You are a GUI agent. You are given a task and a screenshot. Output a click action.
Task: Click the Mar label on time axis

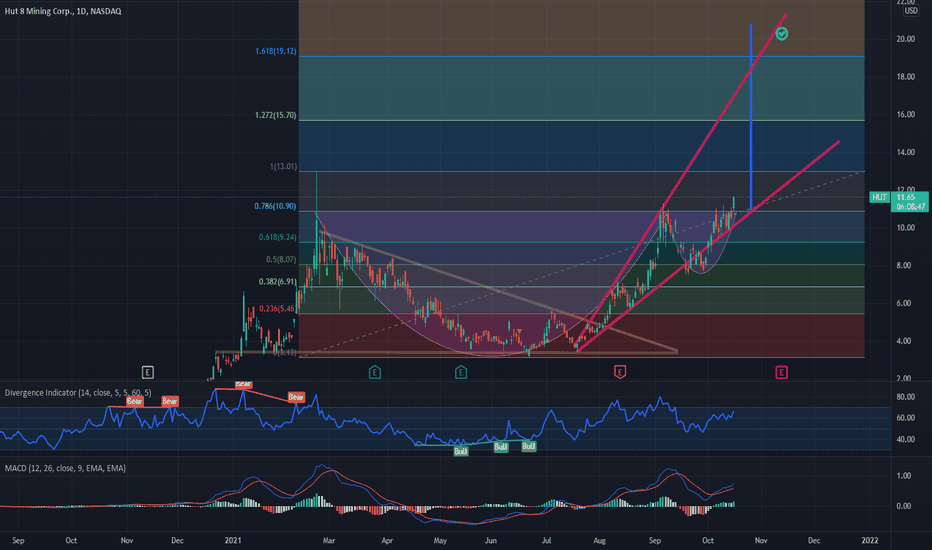click(x=329, y=540)
